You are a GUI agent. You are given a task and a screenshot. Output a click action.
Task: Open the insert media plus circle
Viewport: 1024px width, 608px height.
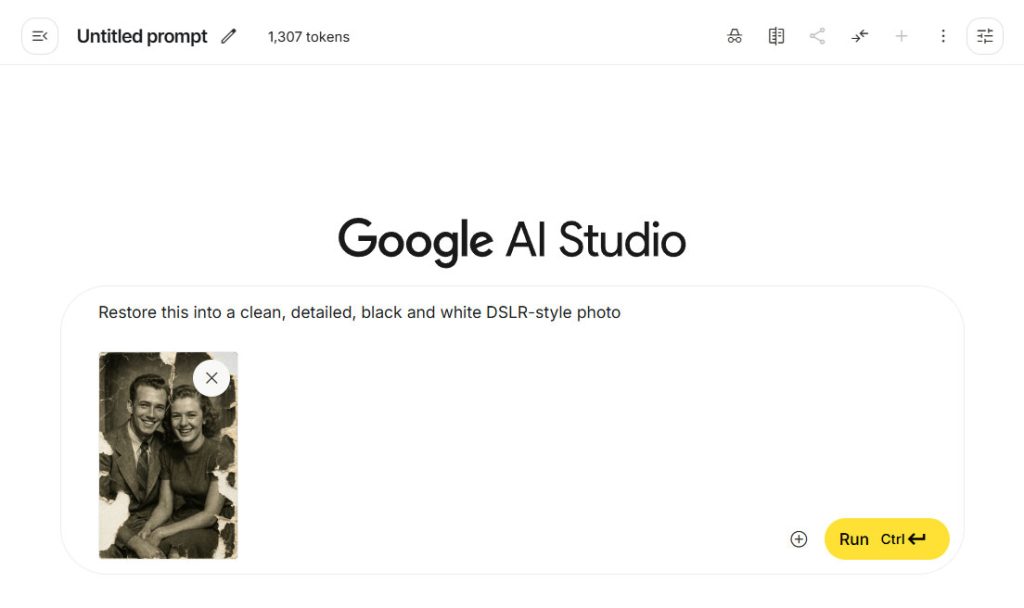click(798, 539)
